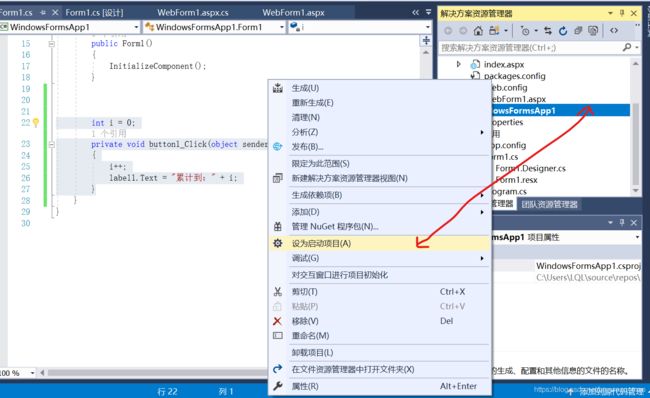650x398 pixels.
Task: Refresh the Solution Explorer tree
Action: [x=563, y=31]
